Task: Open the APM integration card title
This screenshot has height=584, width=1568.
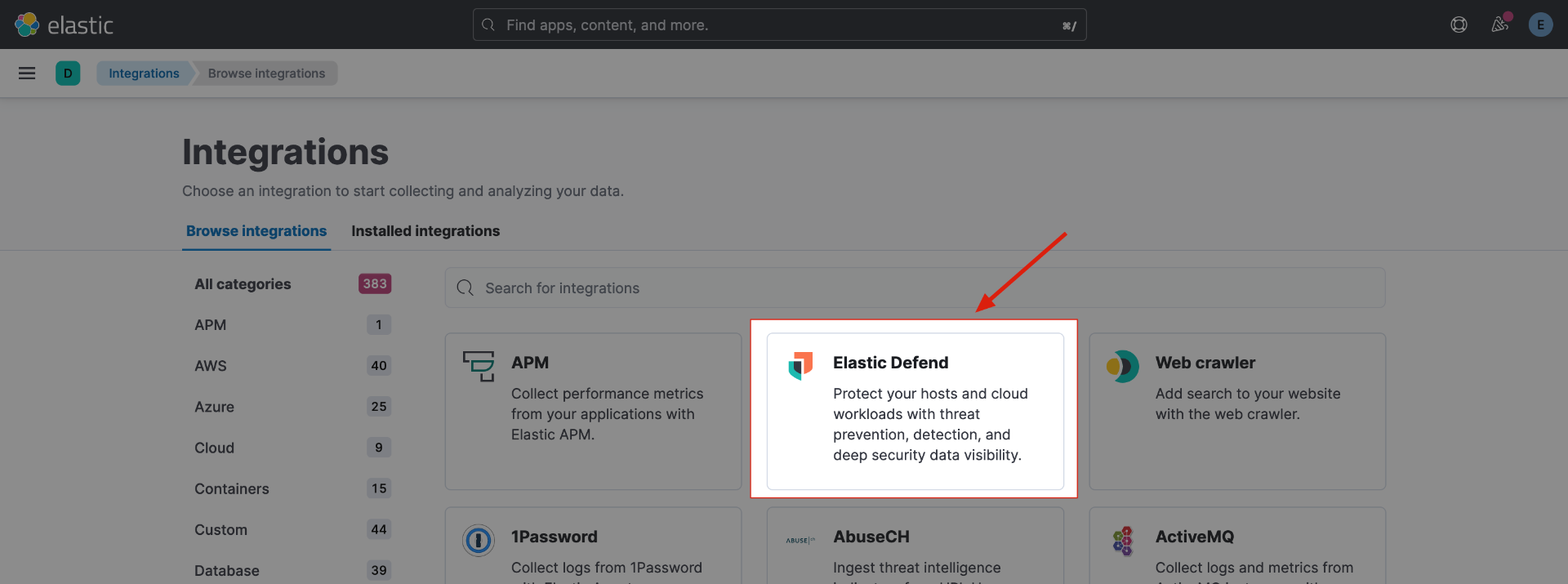Action: 530,363
